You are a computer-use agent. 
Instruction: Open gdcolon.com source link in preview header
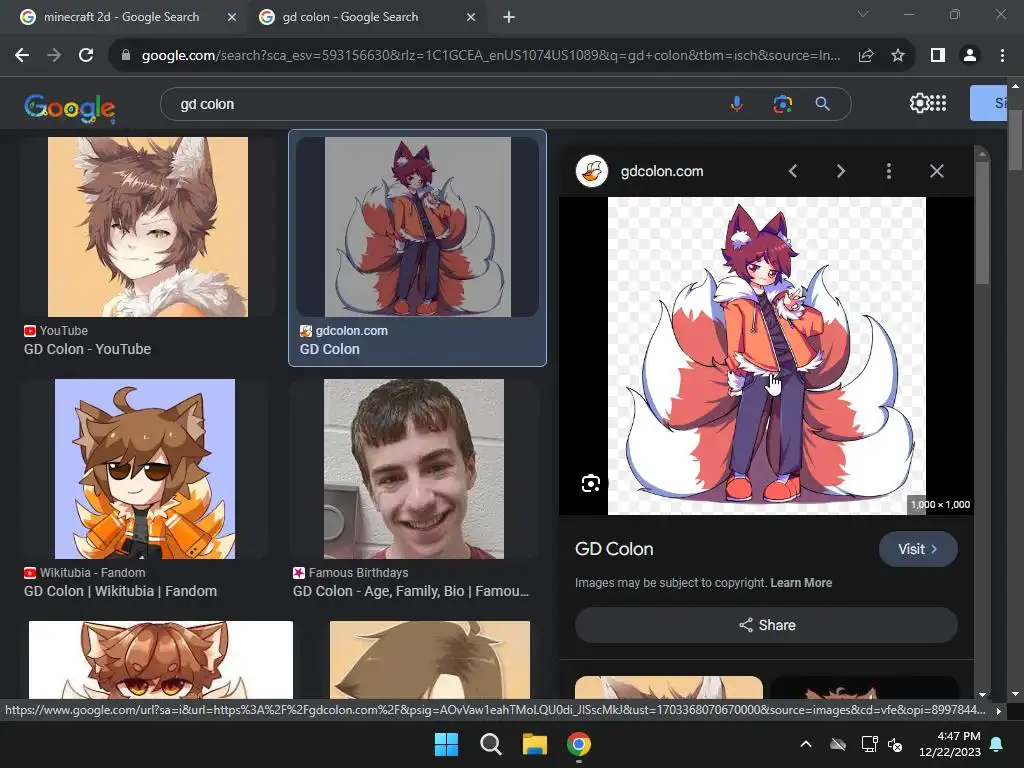(662, 171)
